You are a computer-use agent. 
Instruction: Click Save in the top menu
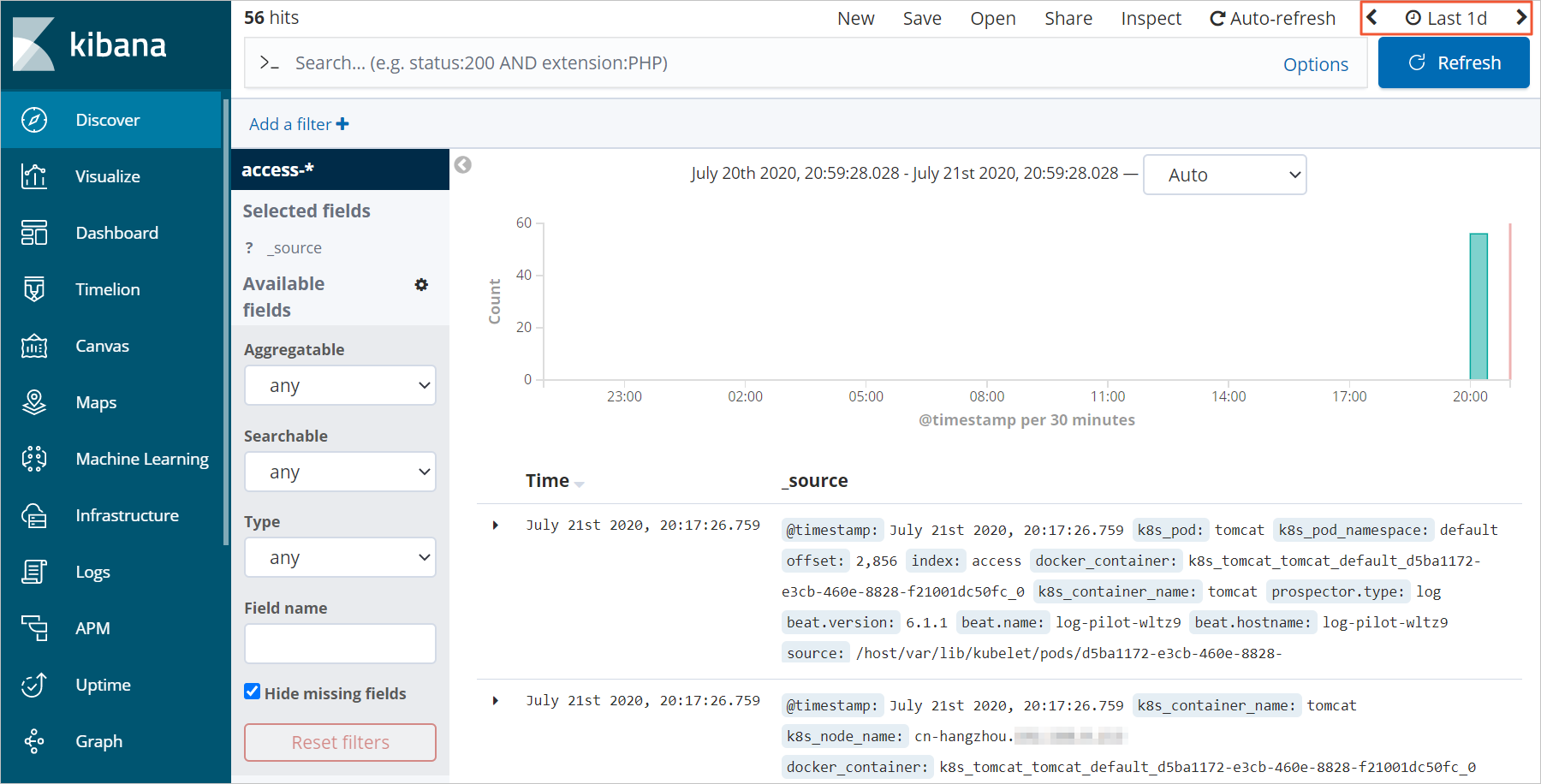point(922,18)
